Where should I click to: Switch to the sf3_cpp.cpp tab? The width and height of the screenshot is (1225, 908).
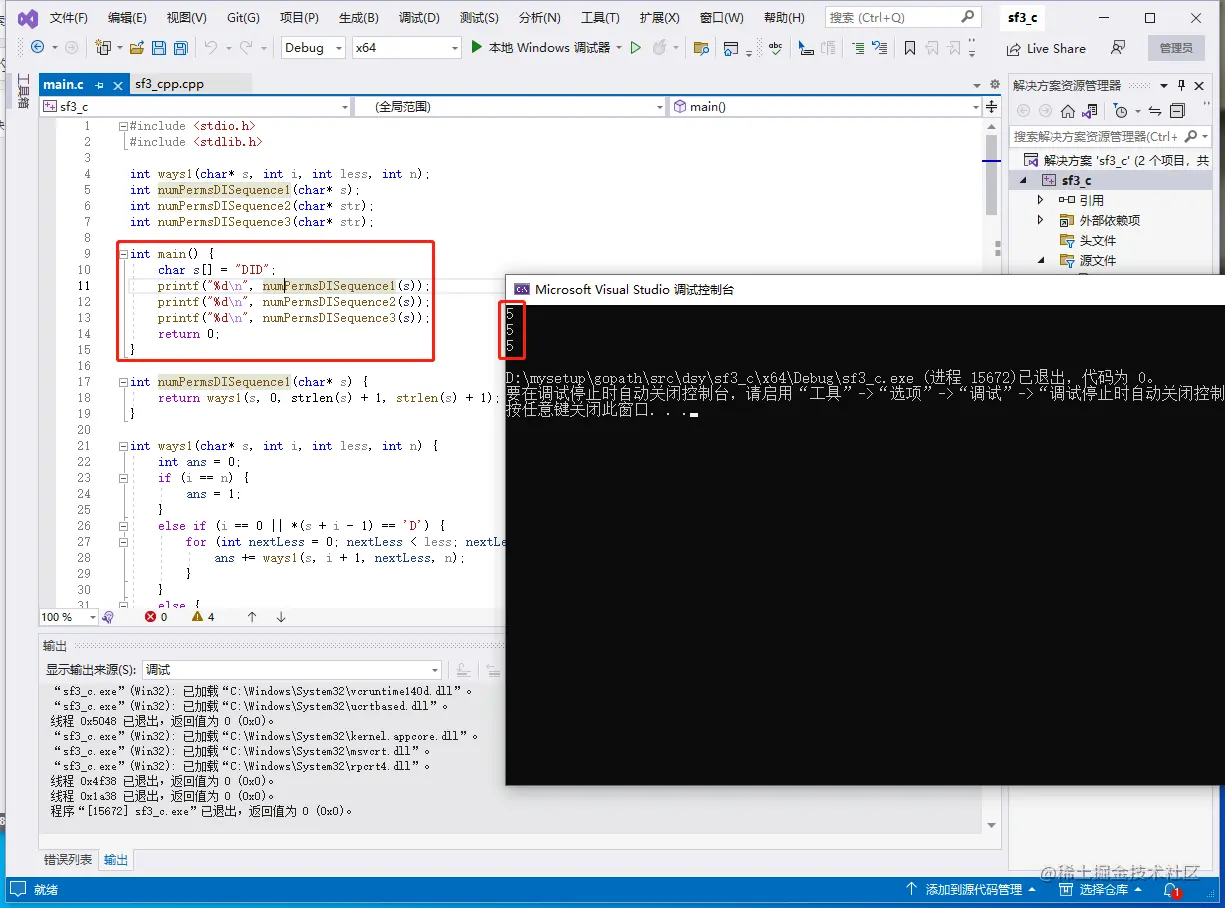click(x=169, y=84)
